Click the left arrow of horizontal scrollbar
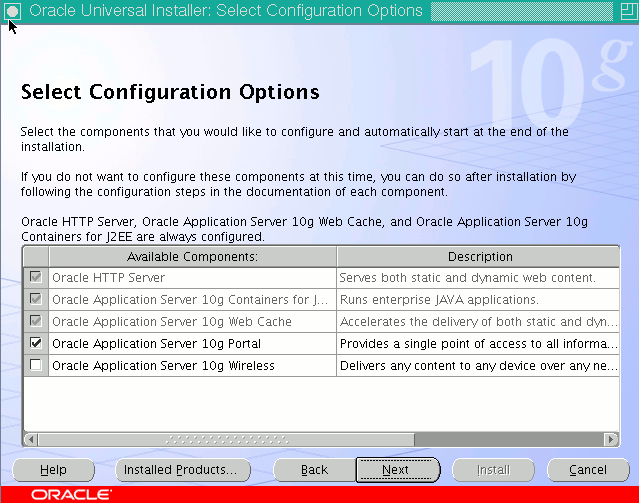The width and height of the screenshot is (639, 503). 31,439
